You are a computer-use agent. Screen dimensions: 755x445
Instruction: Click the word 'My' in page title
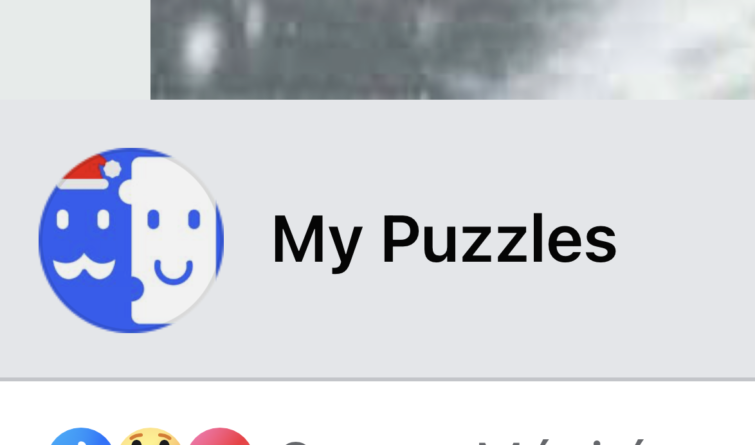pos(317,243)
